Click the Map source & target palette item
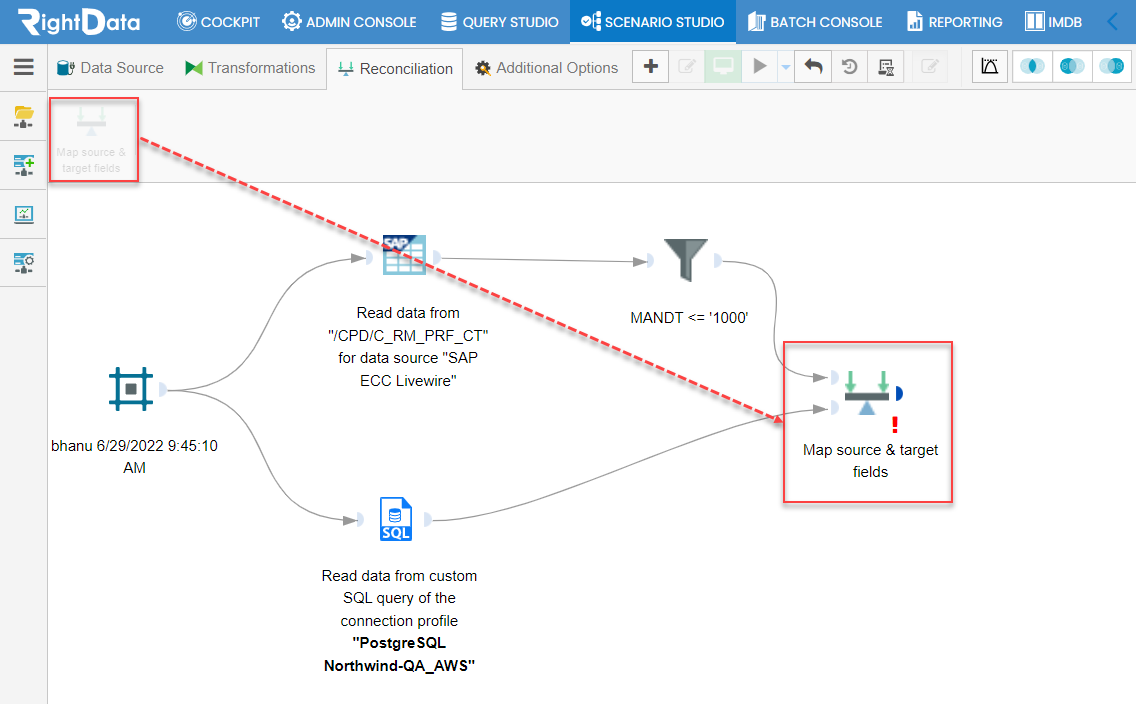 (93, 140)
